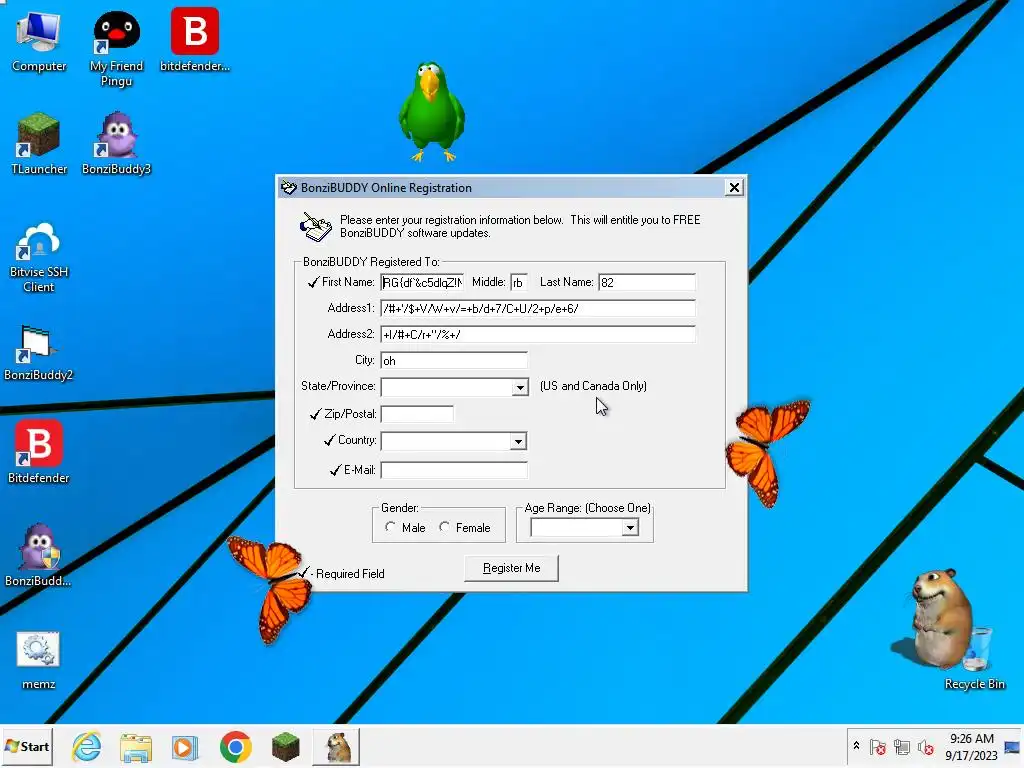Open Google Chrome from the taskbar
The width and height of the screenshot is (1024, 768).
pyautogui.click(x=236, y=746)
